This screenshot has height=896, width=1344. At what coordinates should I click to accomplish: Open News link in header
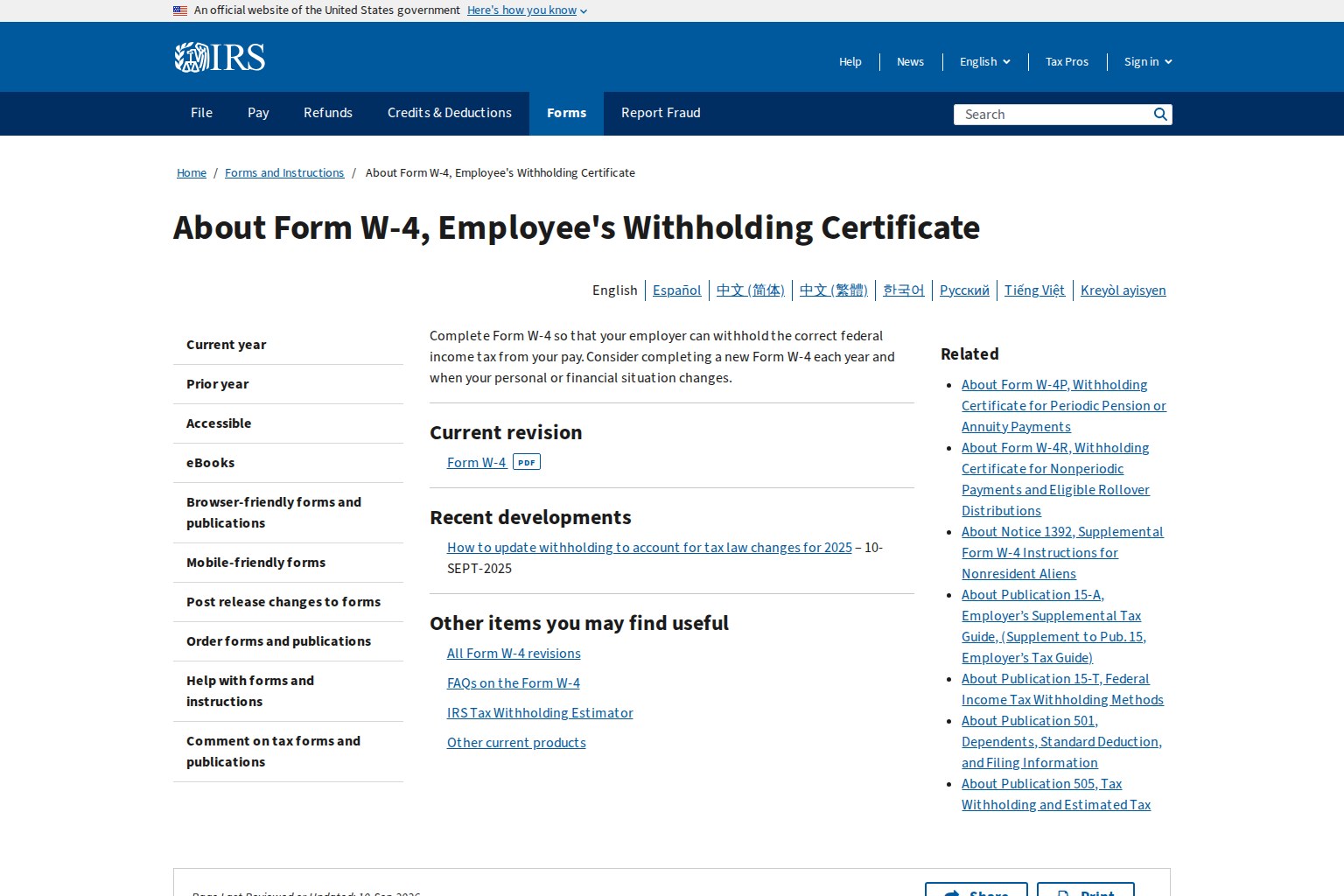pos(910,61)
